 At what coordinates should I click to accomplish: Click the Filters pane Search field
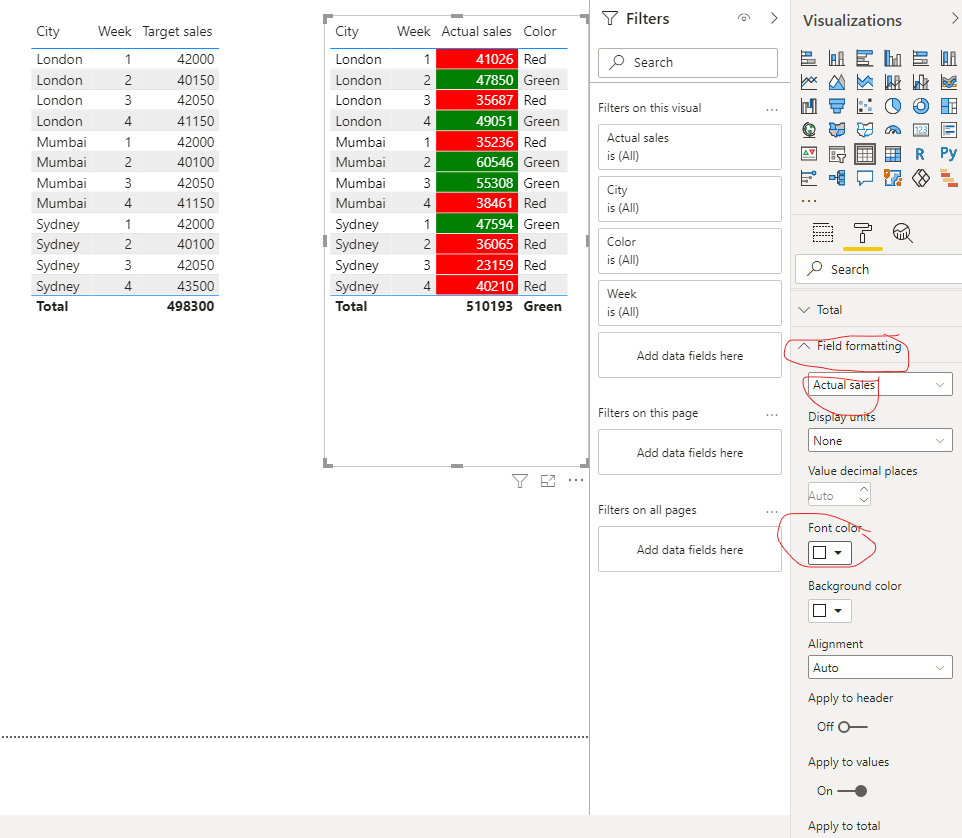pyautogui.click(x=688, y=63)
